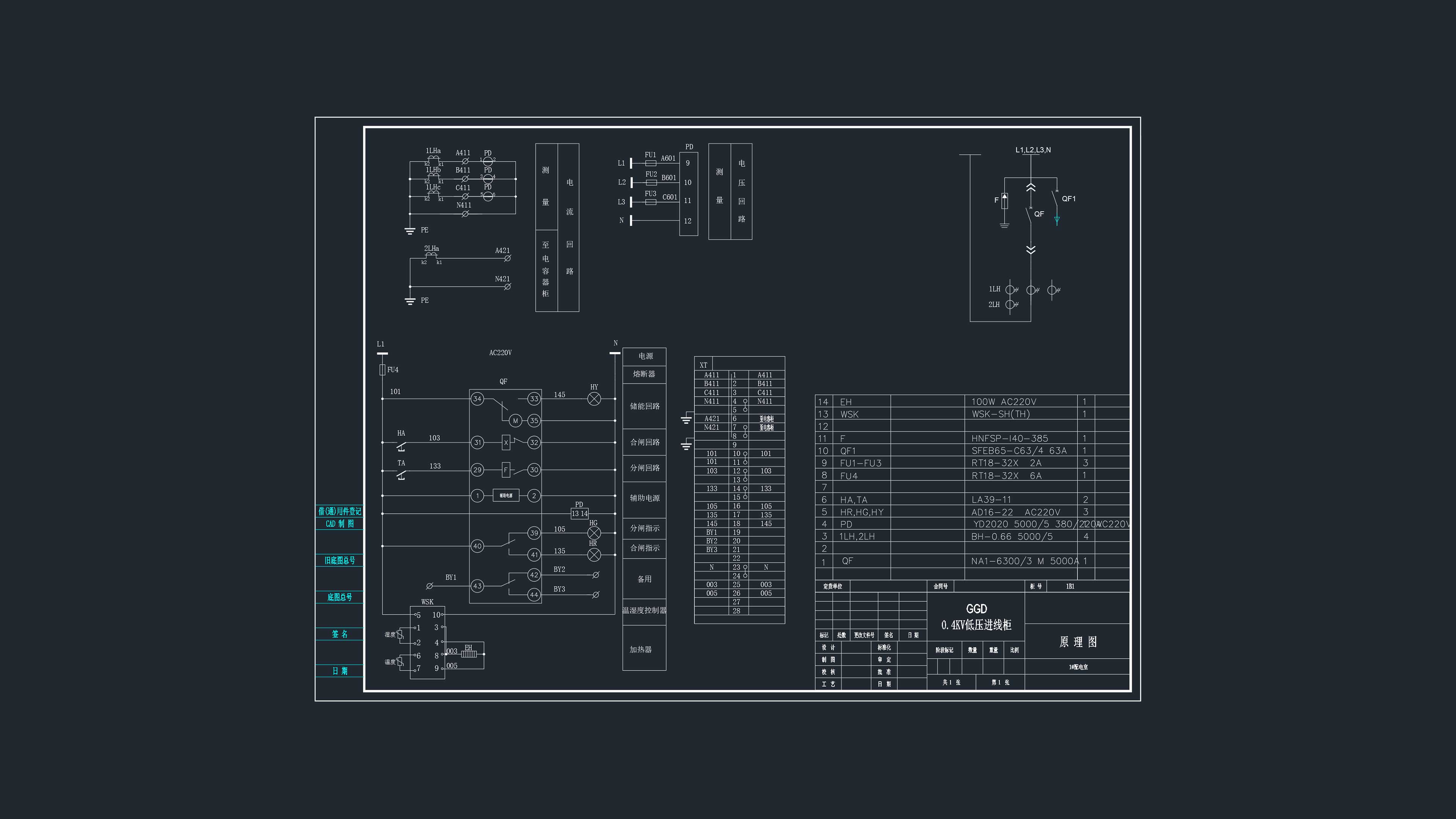Click the cyan CAD 制图 label
The image size is (1456, 819).
339,524
